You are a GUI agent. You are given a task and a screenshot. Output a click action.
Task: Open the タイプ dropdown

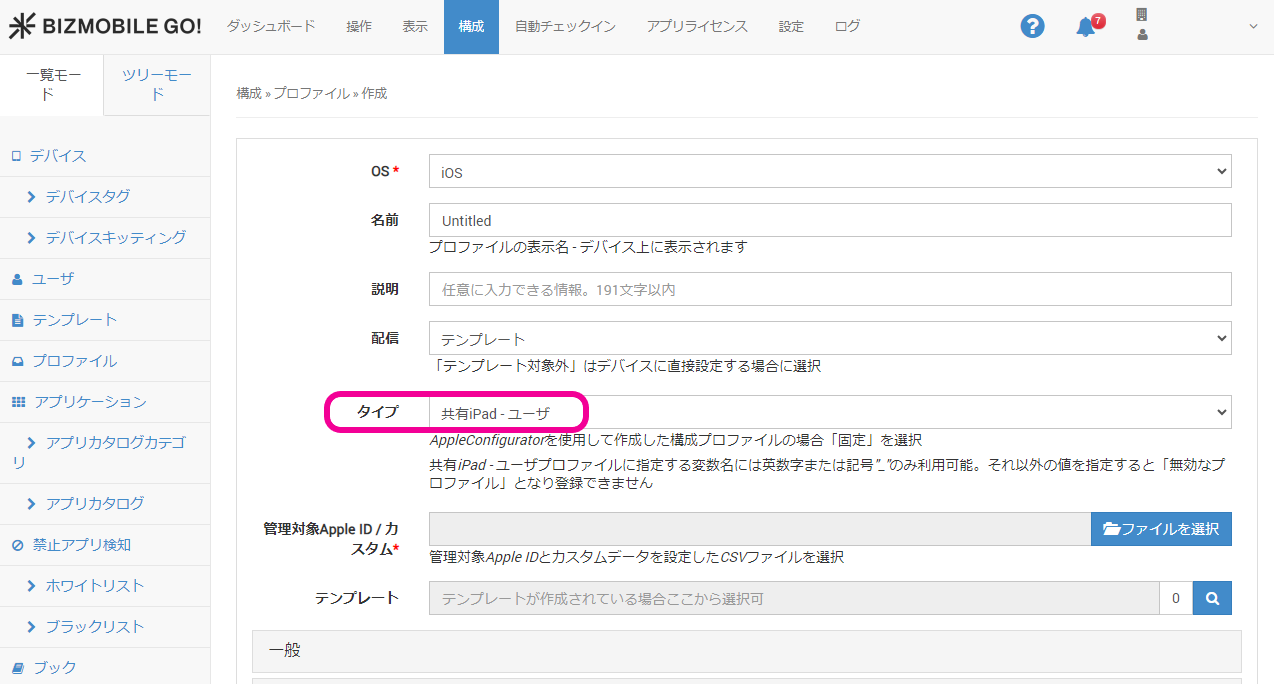tap(829, 412)
